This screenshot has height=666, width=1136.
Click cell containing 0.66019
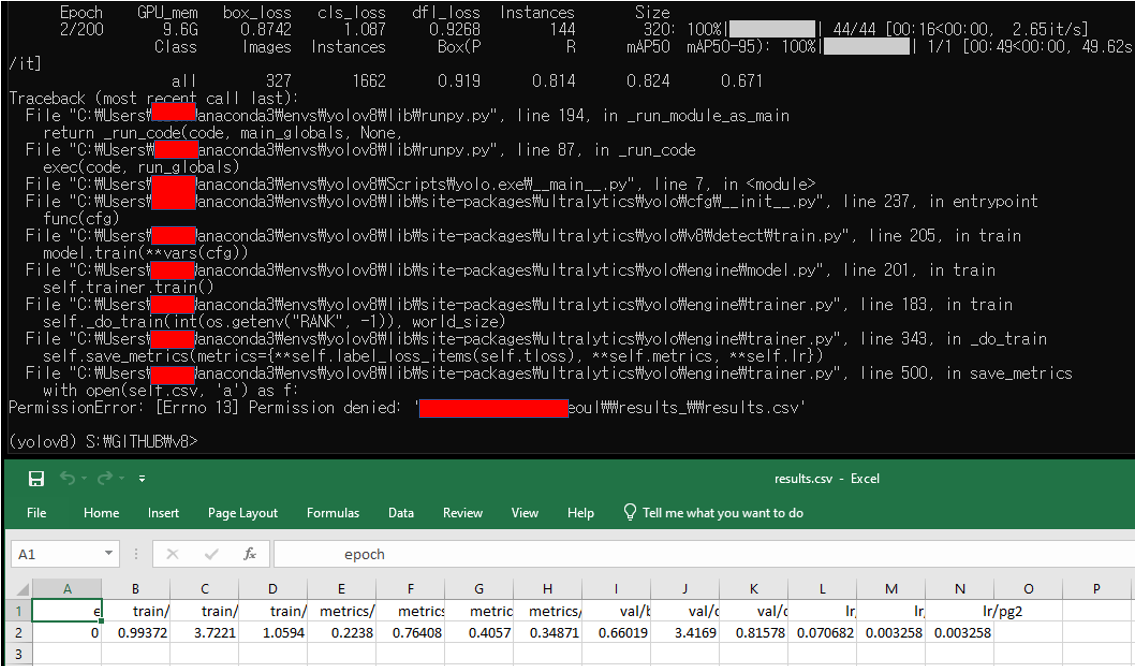point(616,633)
